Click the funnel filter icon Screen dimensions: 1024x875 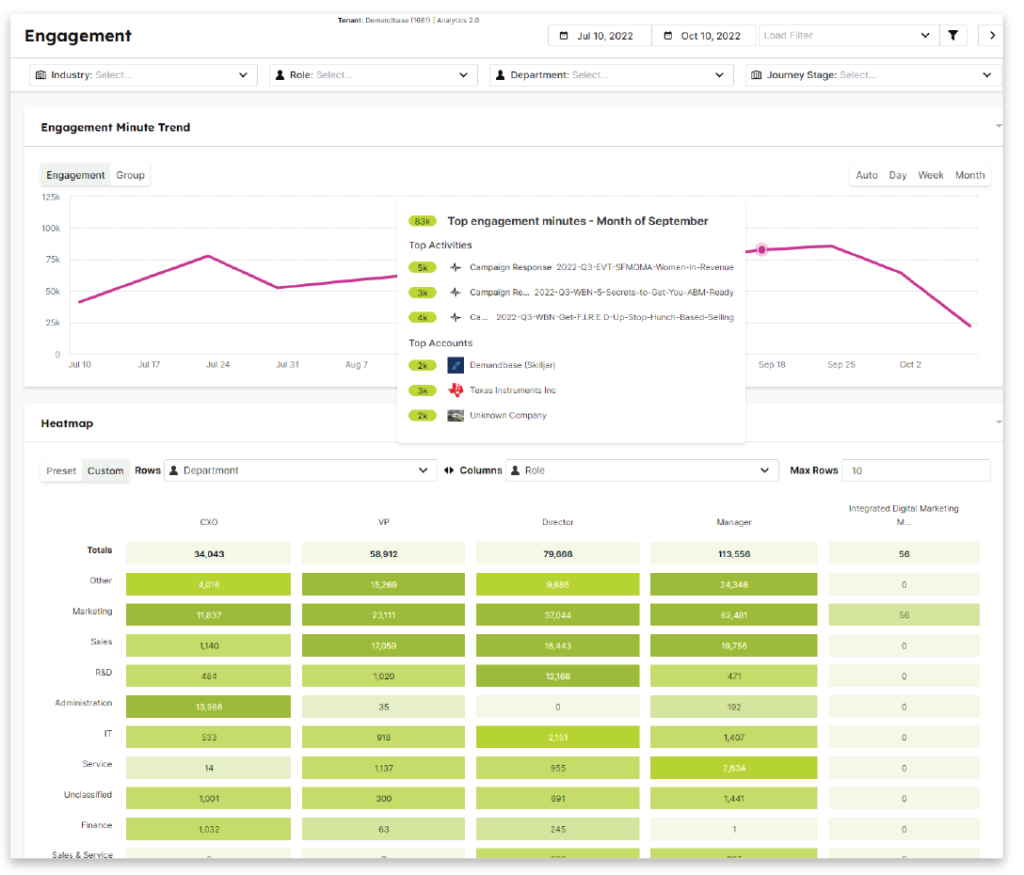pos(953,36)
